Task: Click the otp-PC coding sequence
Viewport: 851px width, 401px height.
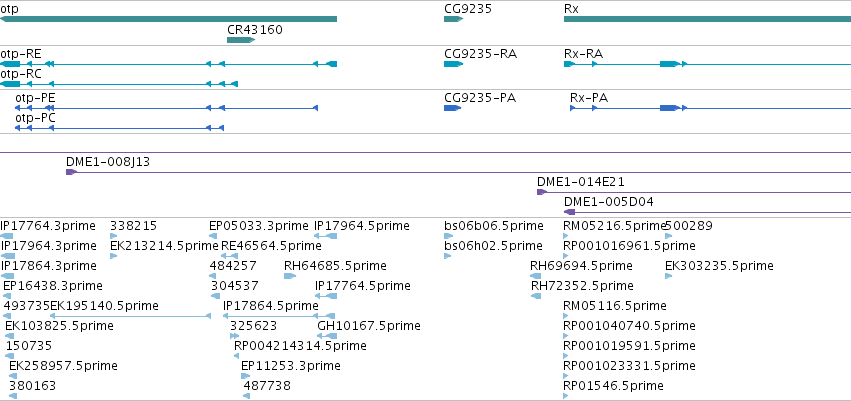Action: (119, 128)
